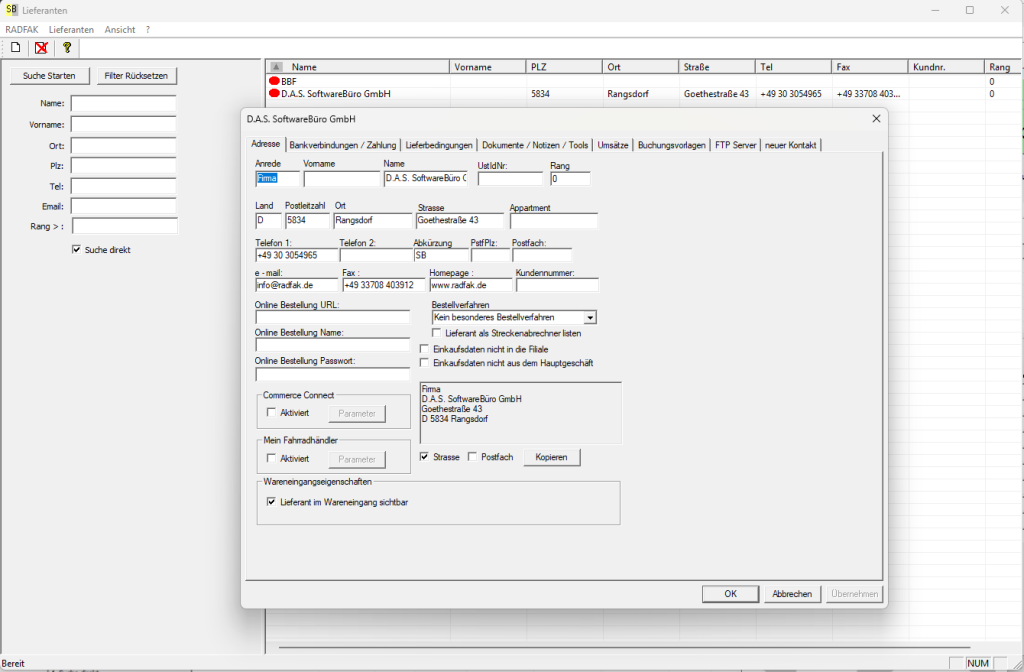Open the FTP Server tab
The image size is (1024, 672).
tap(736, 145)
